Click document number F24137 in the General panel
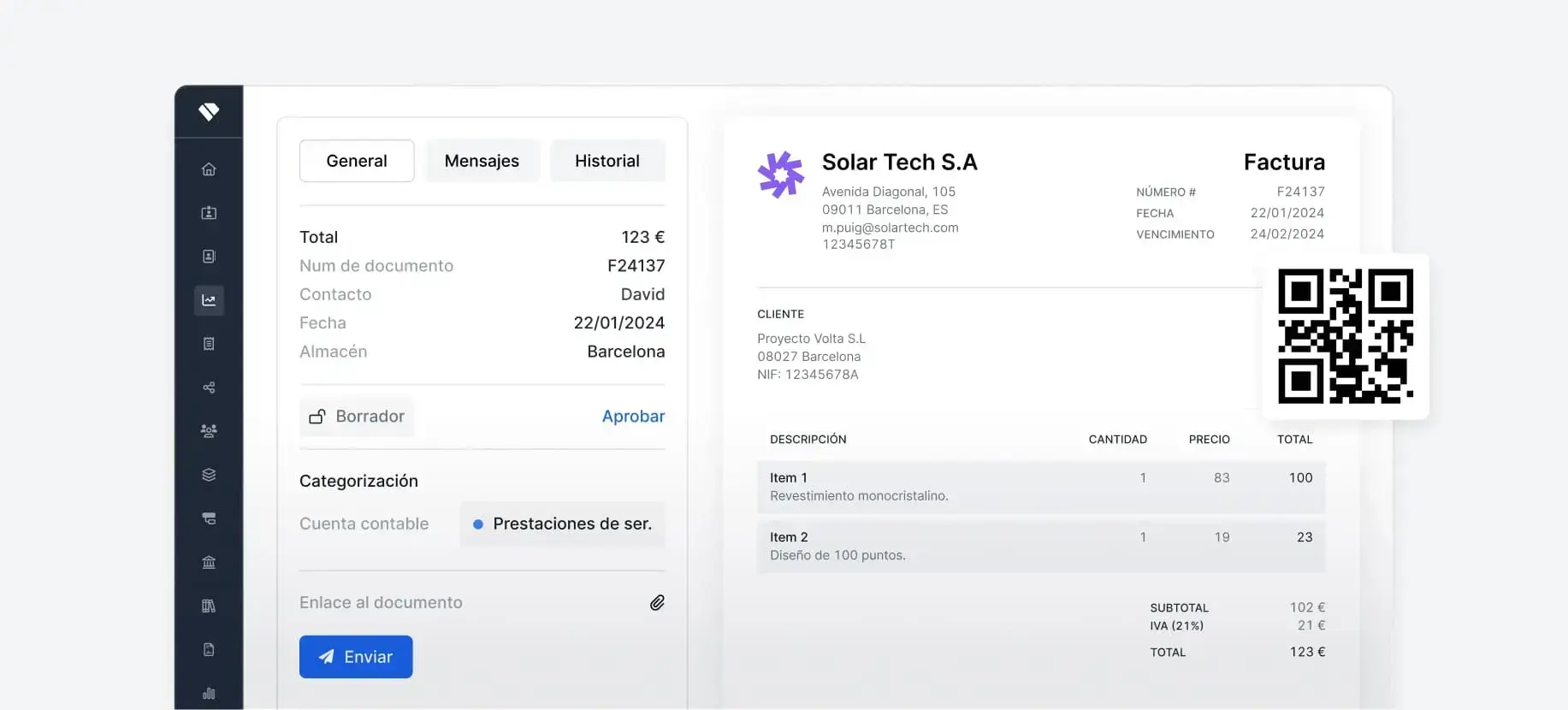Image resolution: width=1568 pixels, height=710 pixels. click(636, 266)
